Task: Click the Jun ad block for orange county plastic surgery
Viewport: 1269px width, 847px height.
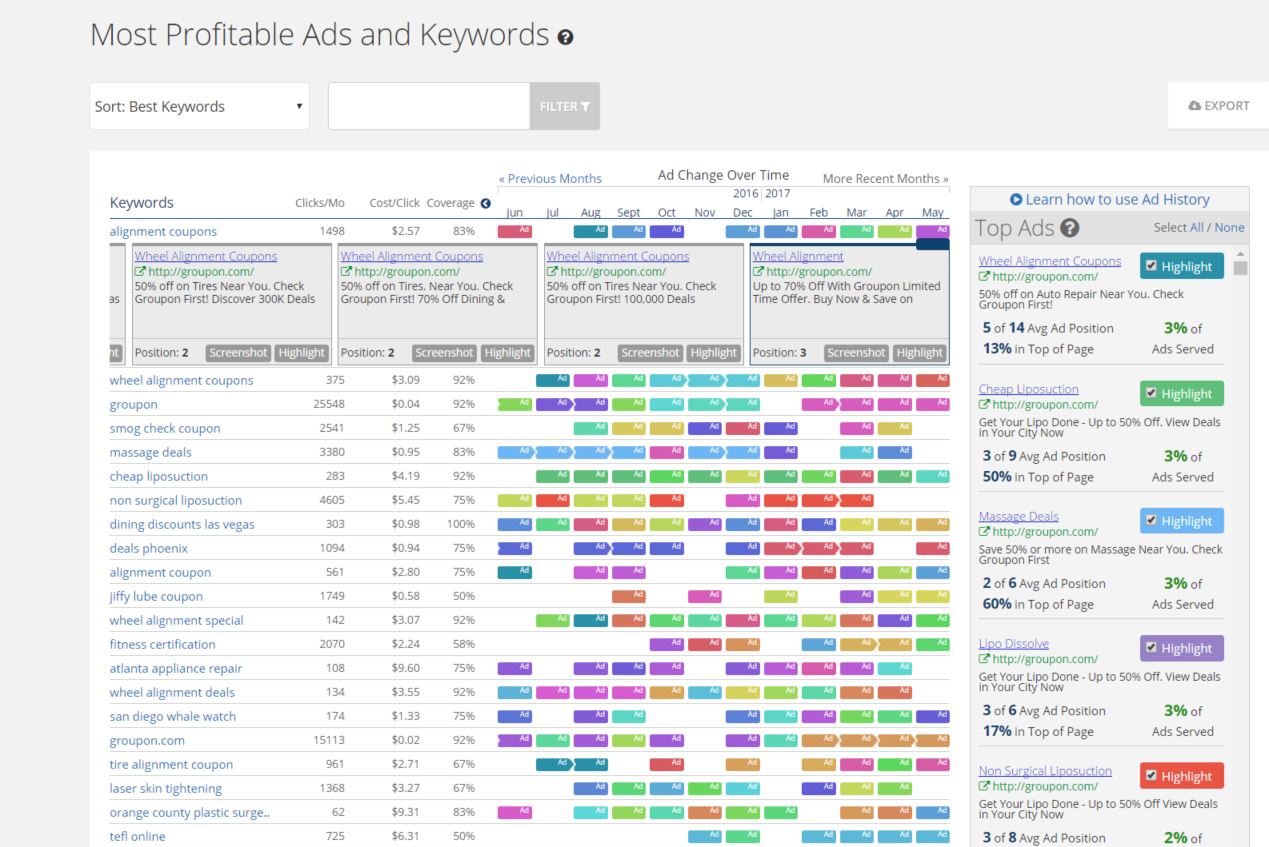Action: click(x=515, y=812)
